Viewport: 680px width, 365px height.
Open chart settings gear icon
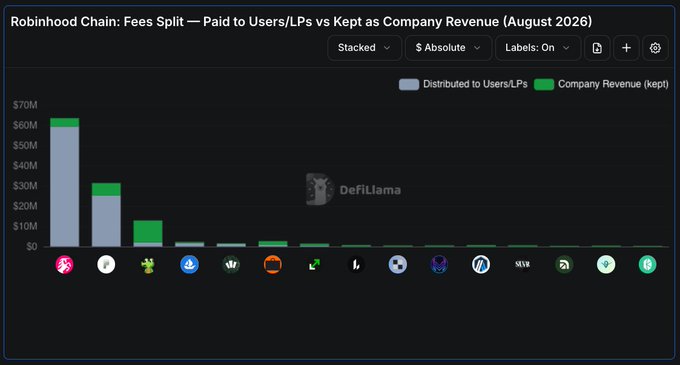tap(655, 48)
